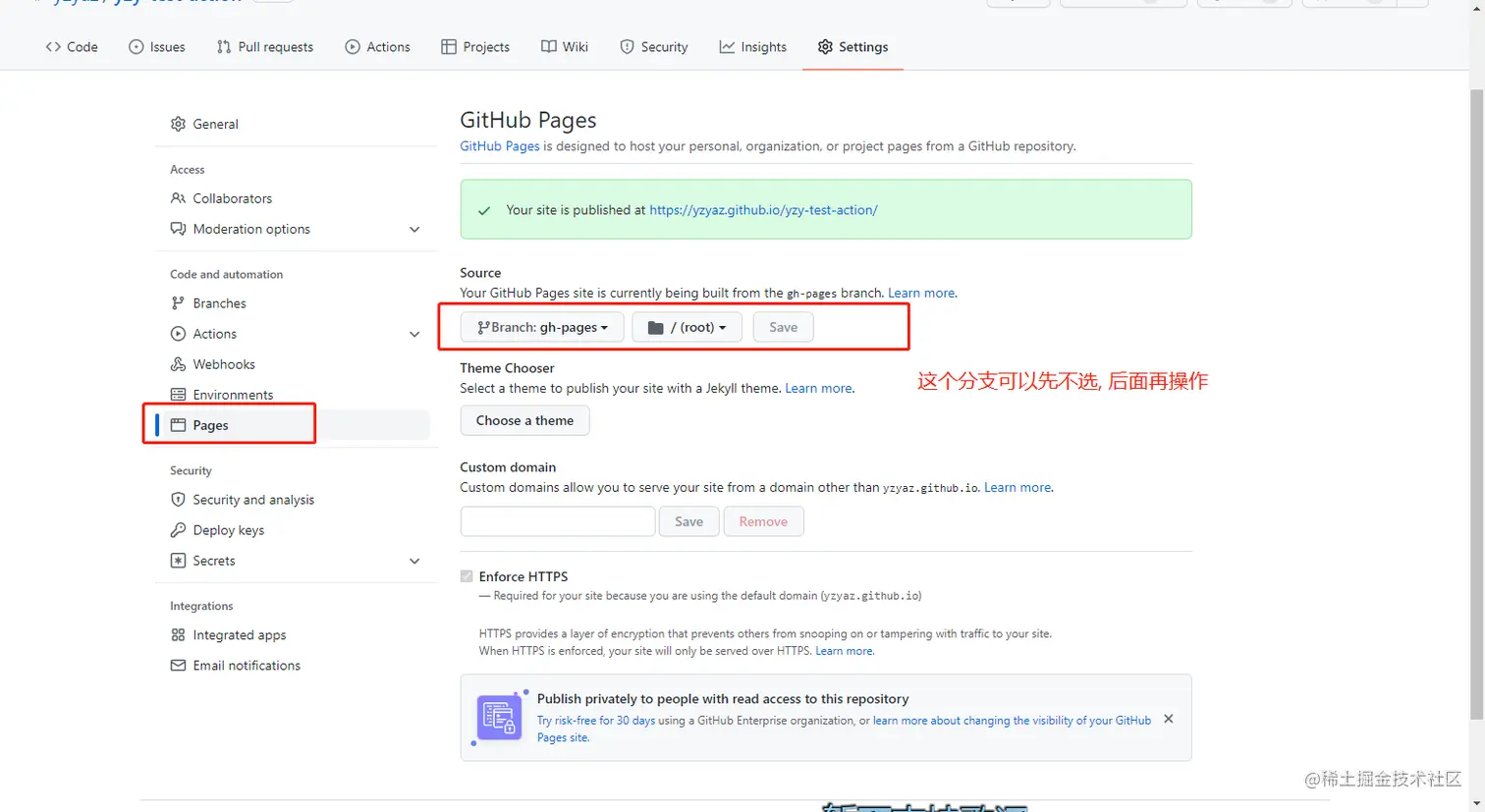Click the Code brackets icon in top nav
This screenshot has height=812, width=1485.
53,47
